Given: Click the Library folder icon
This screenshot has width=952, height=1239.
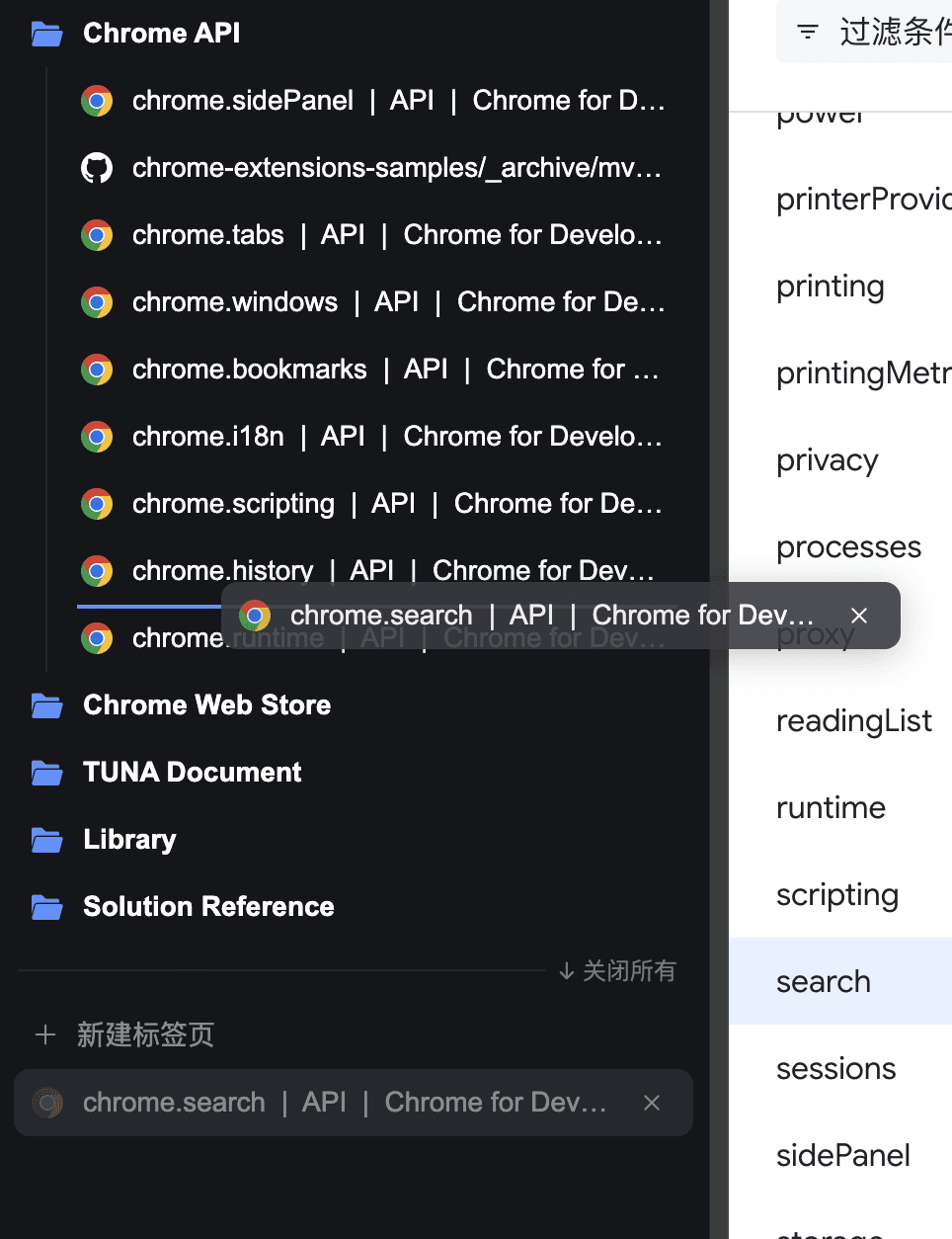Looking at the screenshot, I should point(46,841).
